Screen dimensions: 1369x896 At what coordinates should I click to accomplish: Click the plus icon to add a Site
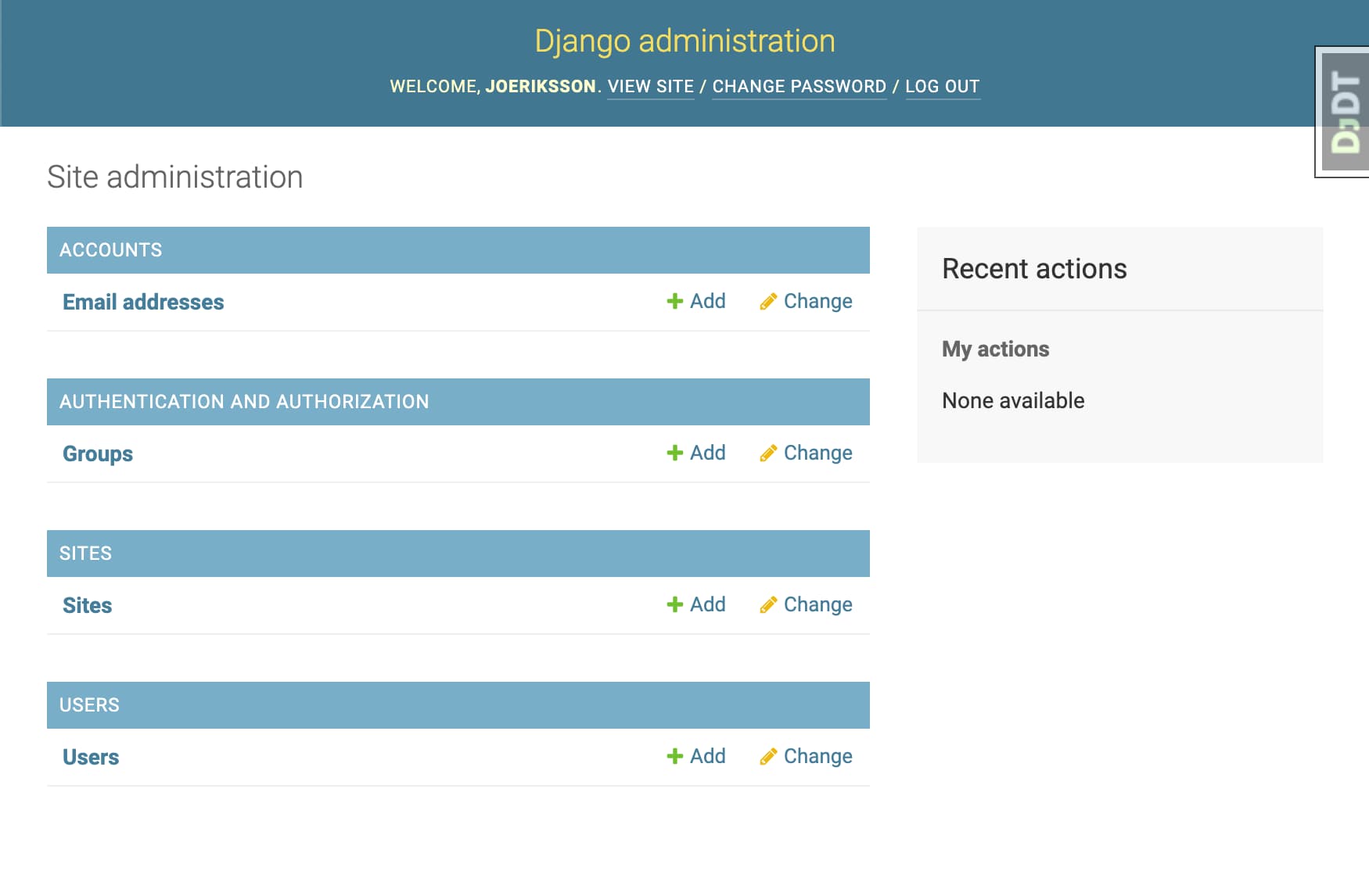point(674,604)
